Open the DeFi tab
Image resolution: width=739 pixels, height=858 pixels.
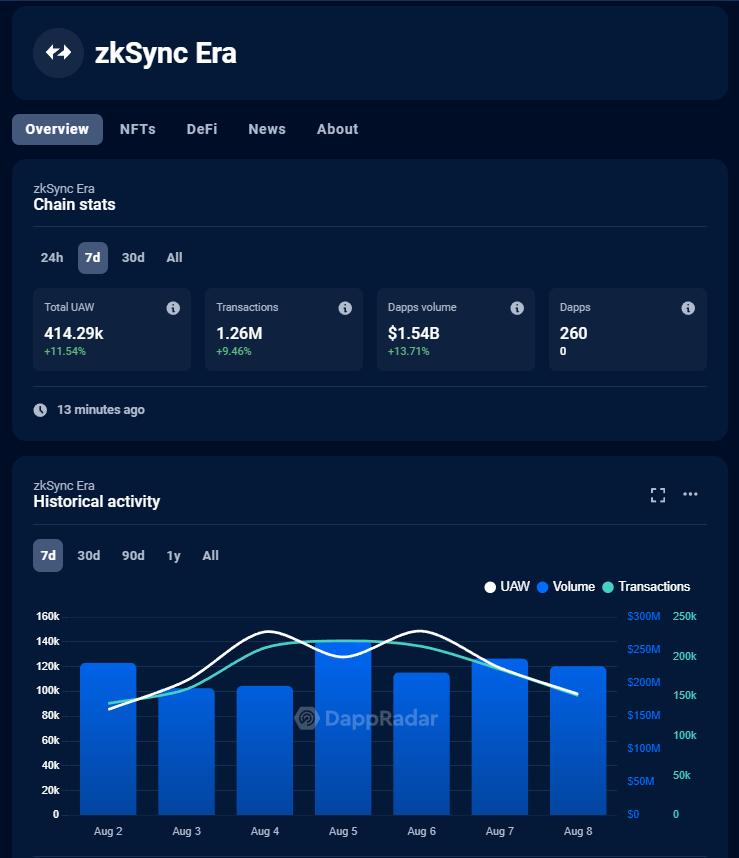tap(202, 129)
